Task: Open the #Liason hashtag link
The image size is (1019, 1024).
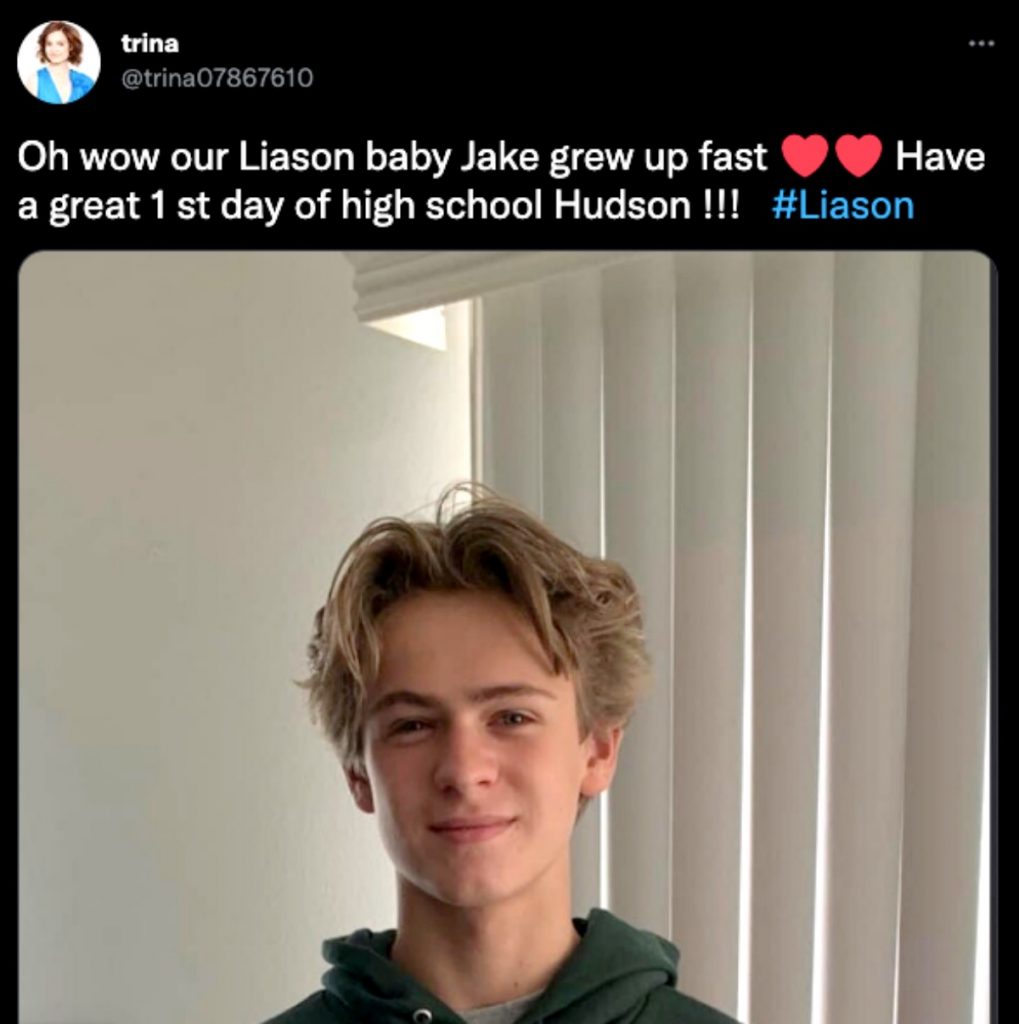Action: 843,206
